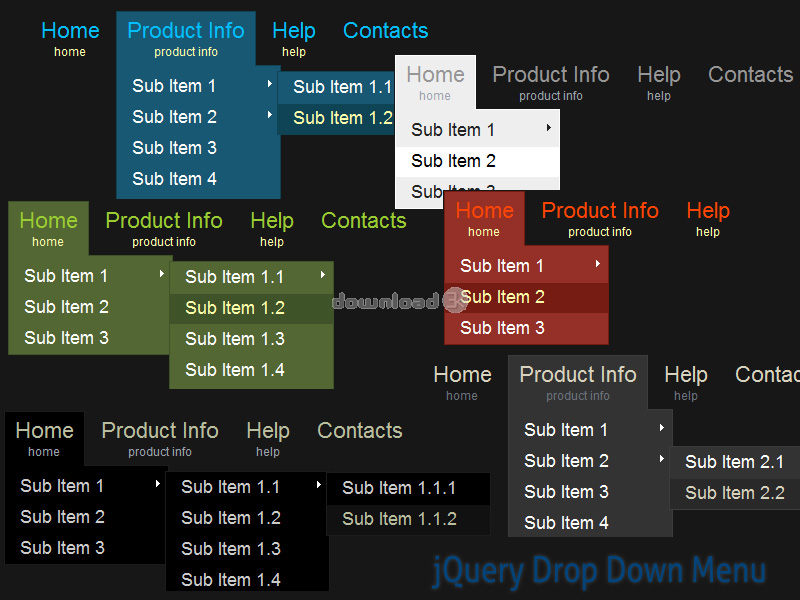The image size is (800, 600).
Task: Select Sub Item 1.3 in green submenu
Action: pos(252,339)
